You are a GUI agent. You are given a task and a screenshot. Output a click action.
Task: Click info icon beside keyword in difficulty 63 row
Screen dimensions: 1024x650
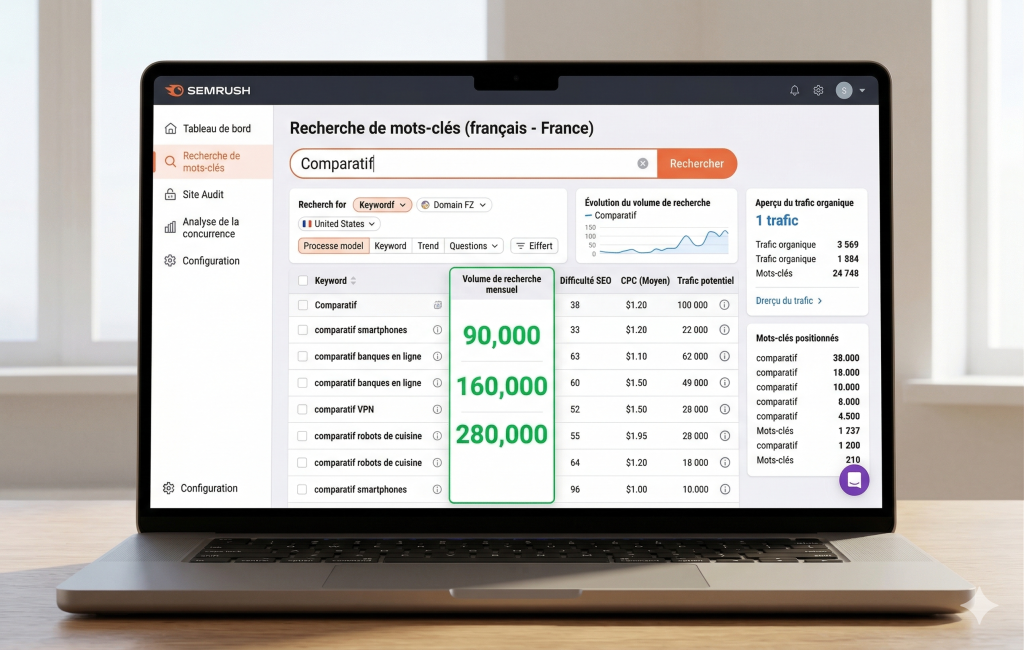pos(438,357)
